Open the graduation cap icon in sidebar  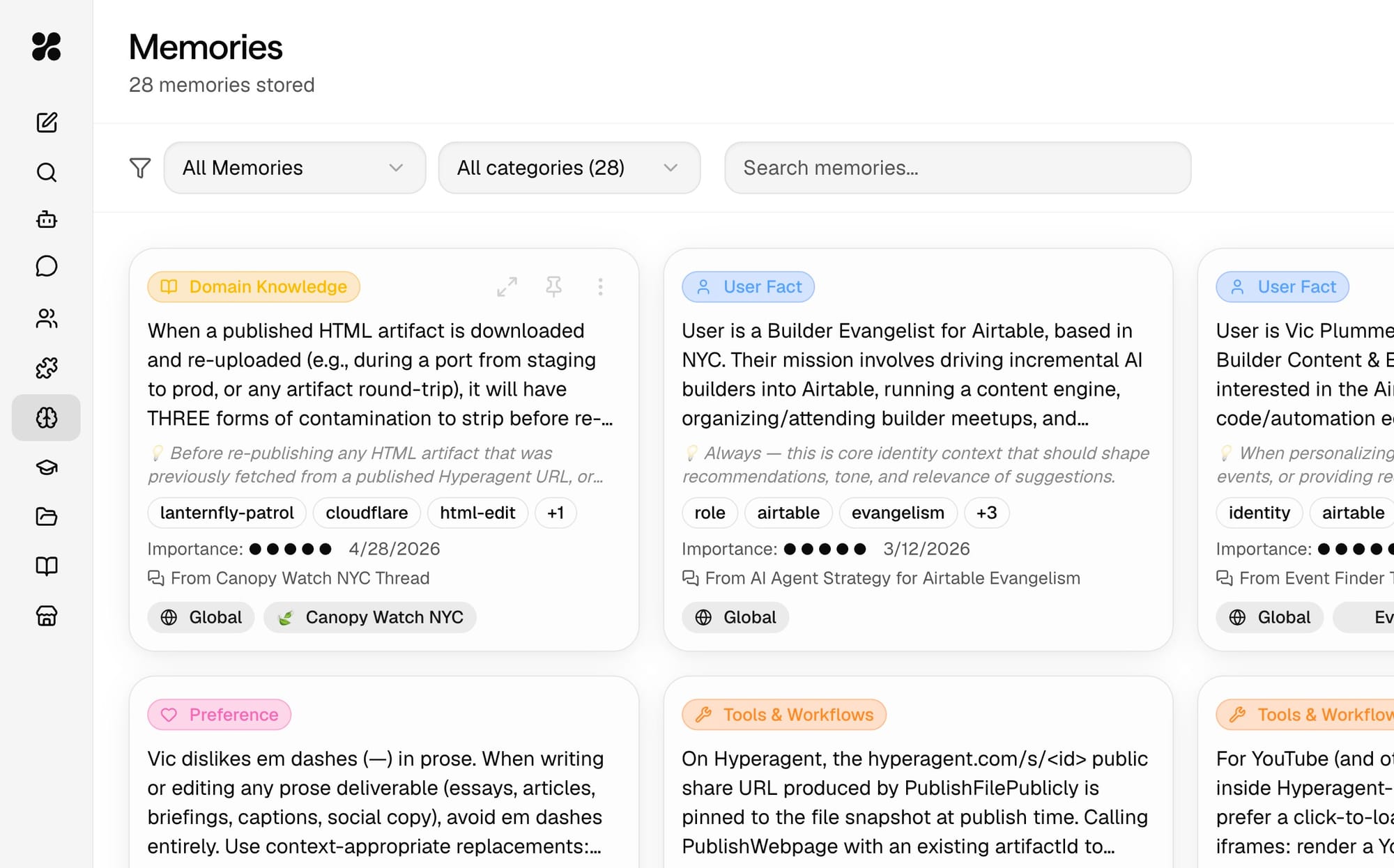pyautogui.click(x=47, y=467)
